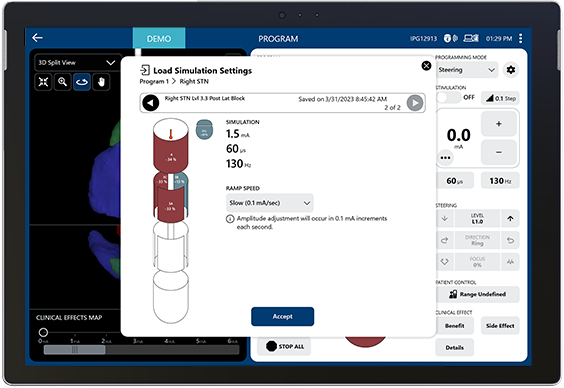Screen dimensions: 564x388
Task: Click the 1.5 mA simulation value
Action: pos(238,134)
